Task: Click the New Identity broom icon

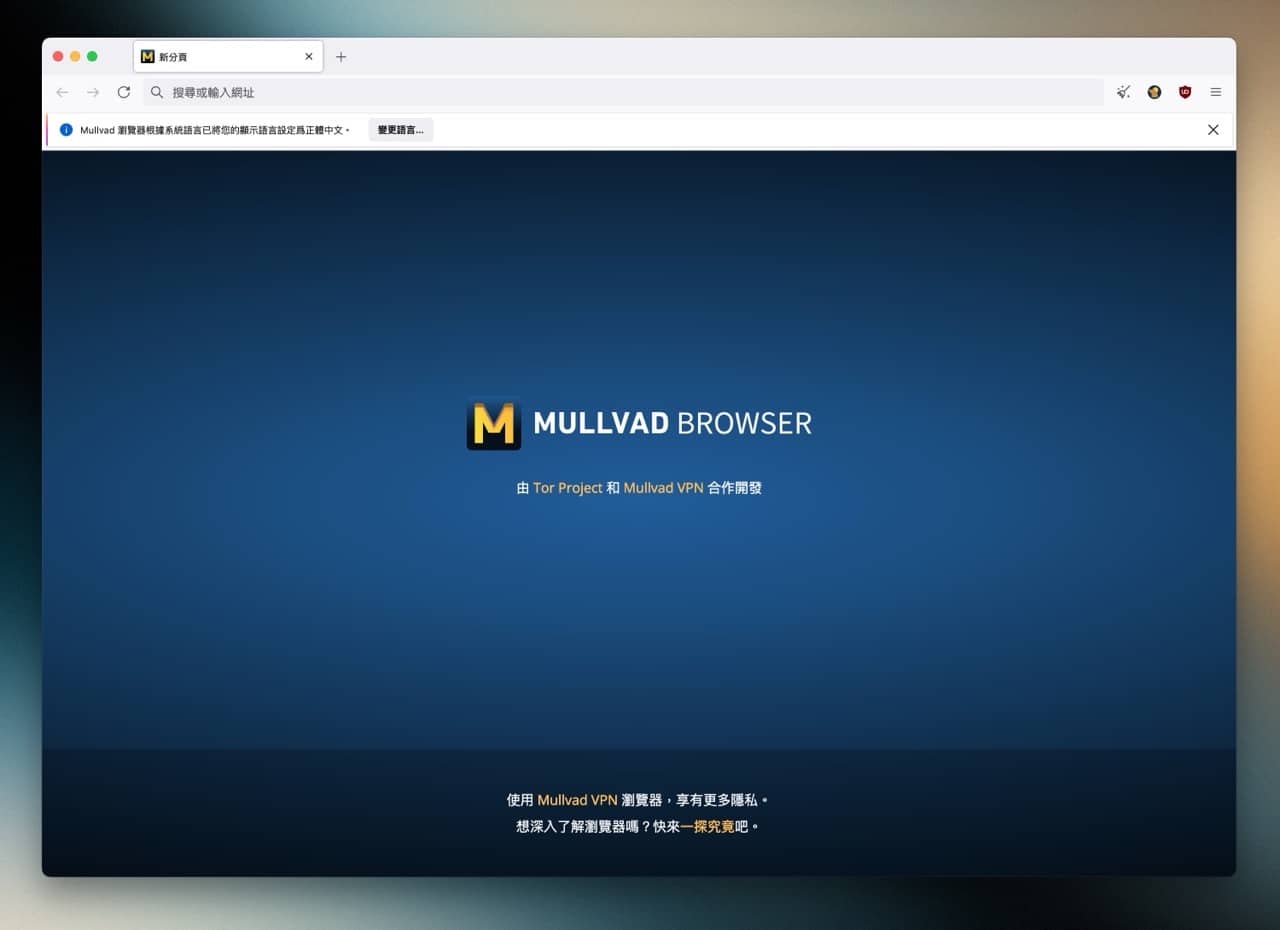Action: 1124,92
